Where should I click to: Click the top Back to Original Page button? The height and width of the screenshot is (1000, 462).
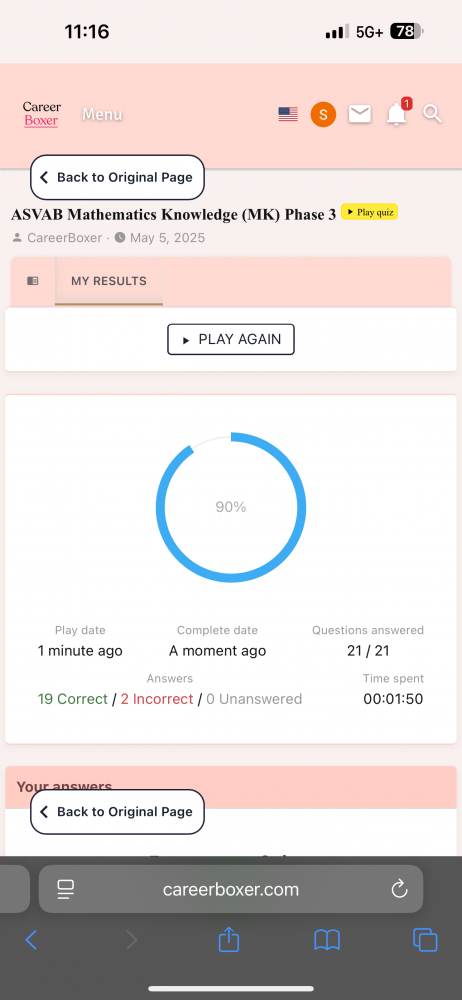(x=117, y=177)
